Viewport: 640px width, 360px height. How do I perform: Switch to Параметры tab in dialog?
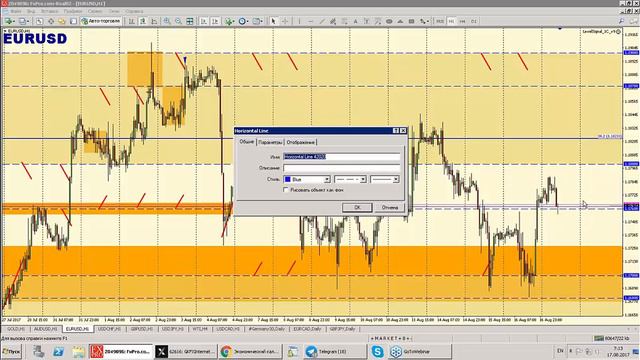pyautogui.click(x=270, y=142)
